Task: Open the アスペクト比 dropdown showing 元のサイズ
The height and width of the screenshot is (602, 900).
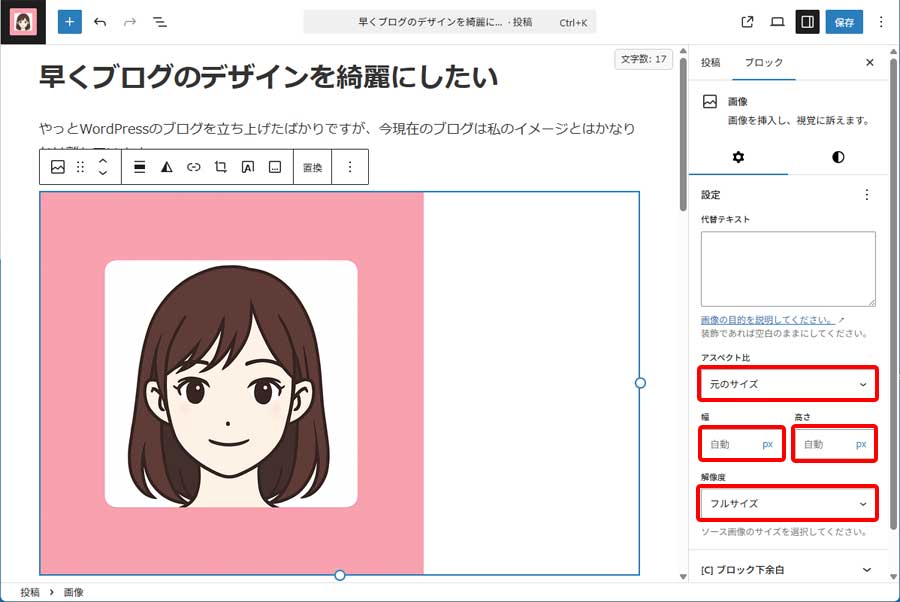Action: coord(788,384)
